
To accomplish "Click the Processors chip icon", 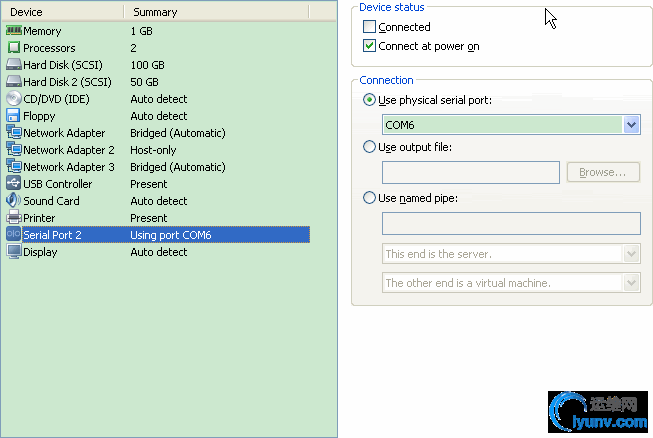I will (x=14, y=47).
